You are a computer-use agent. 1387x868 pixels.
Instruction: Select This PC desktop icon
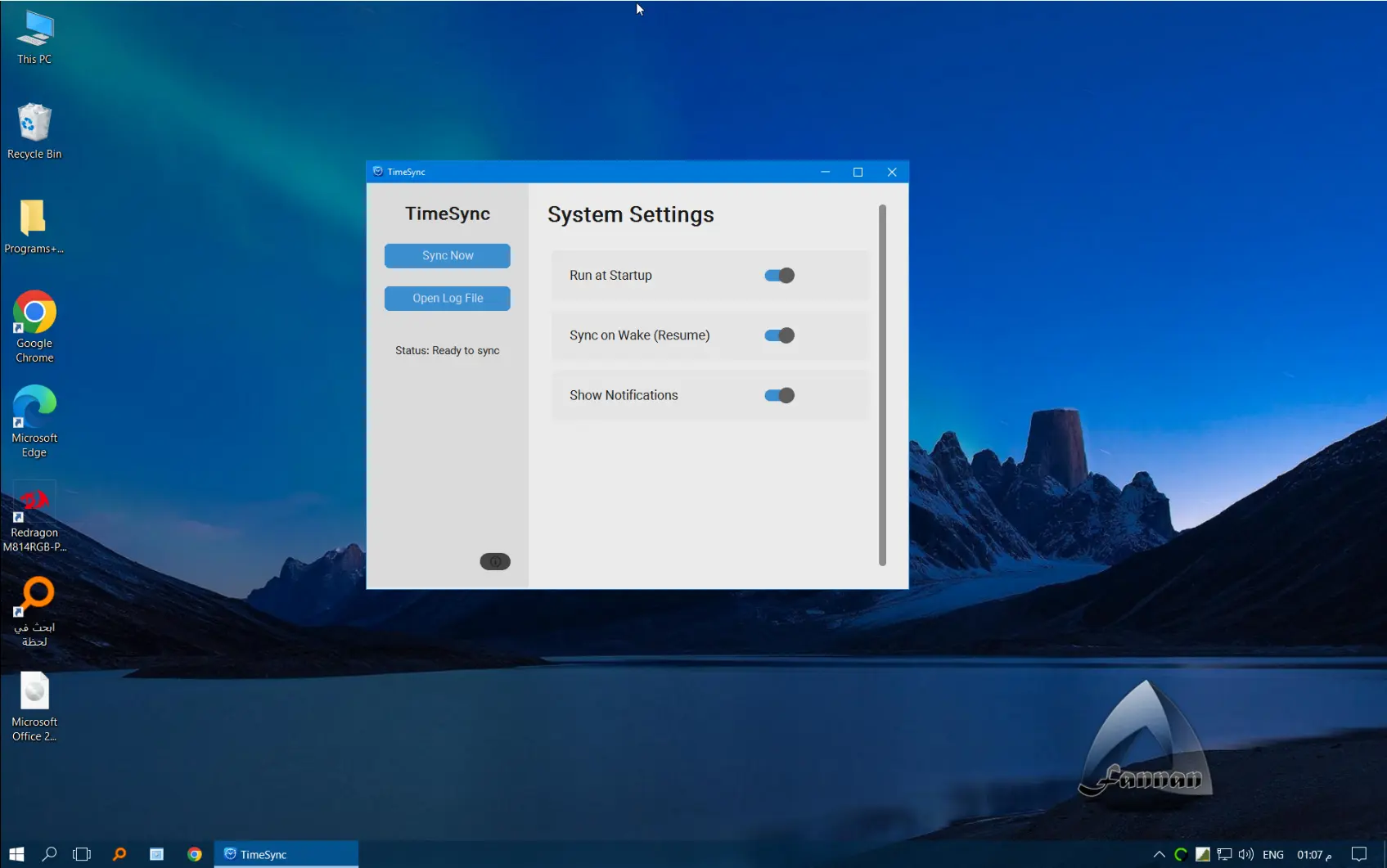click(x=34, y=38)
